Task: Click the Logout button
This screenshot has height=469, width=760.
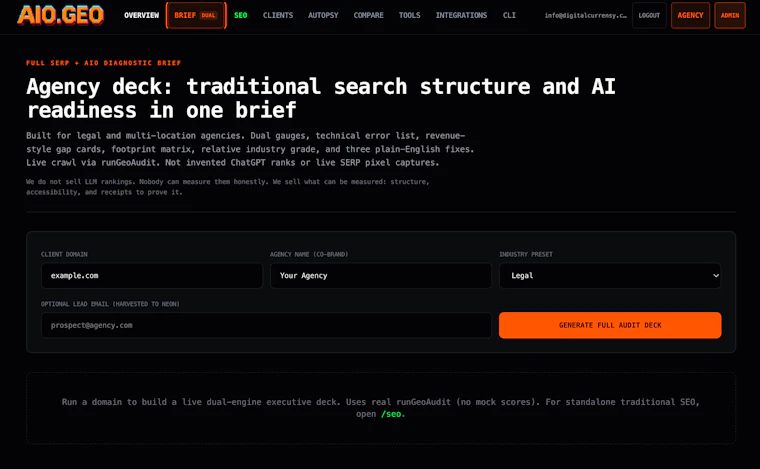Action: pos(649,16)
